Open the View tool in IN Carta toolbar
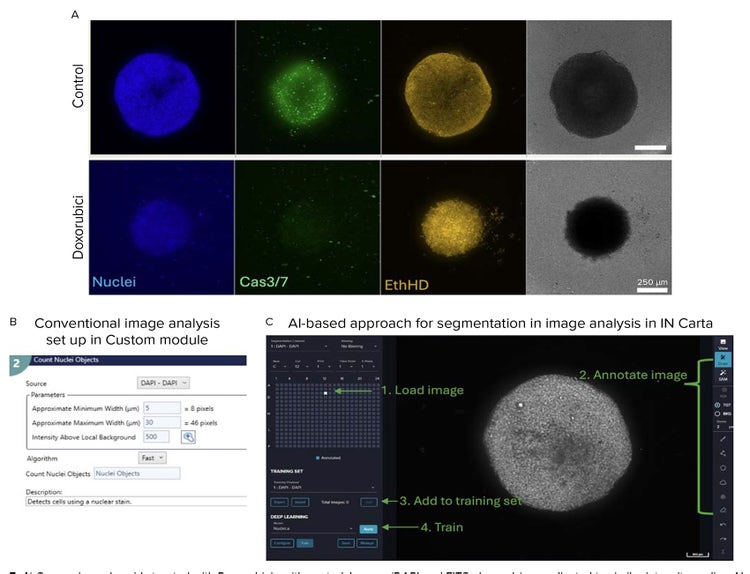Image resolution: width=750 pixels, height=574 pixels. (x=723, y=344)
